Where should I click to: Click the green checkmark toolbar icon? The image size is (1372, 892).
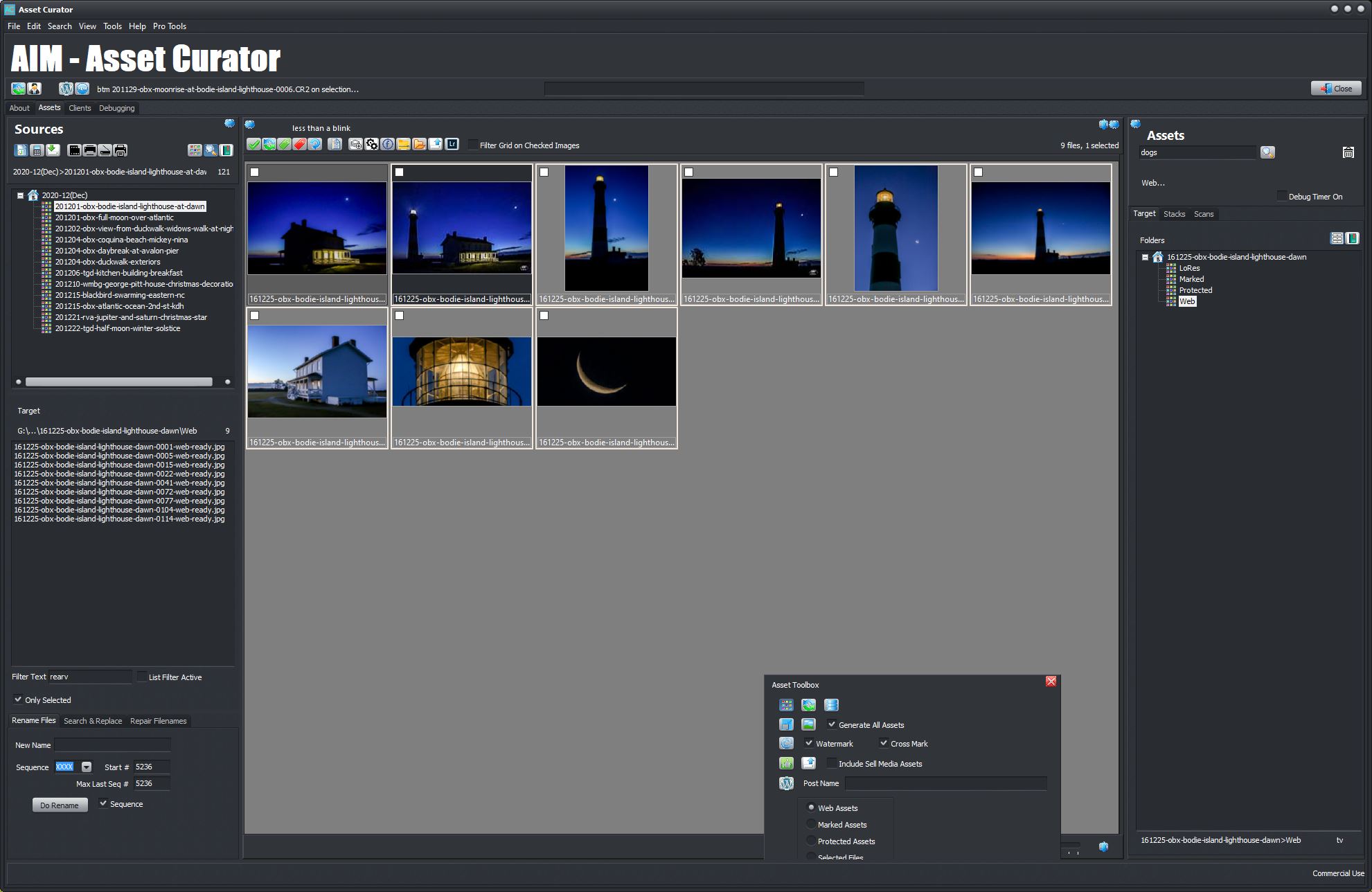(x=253, y=144)
